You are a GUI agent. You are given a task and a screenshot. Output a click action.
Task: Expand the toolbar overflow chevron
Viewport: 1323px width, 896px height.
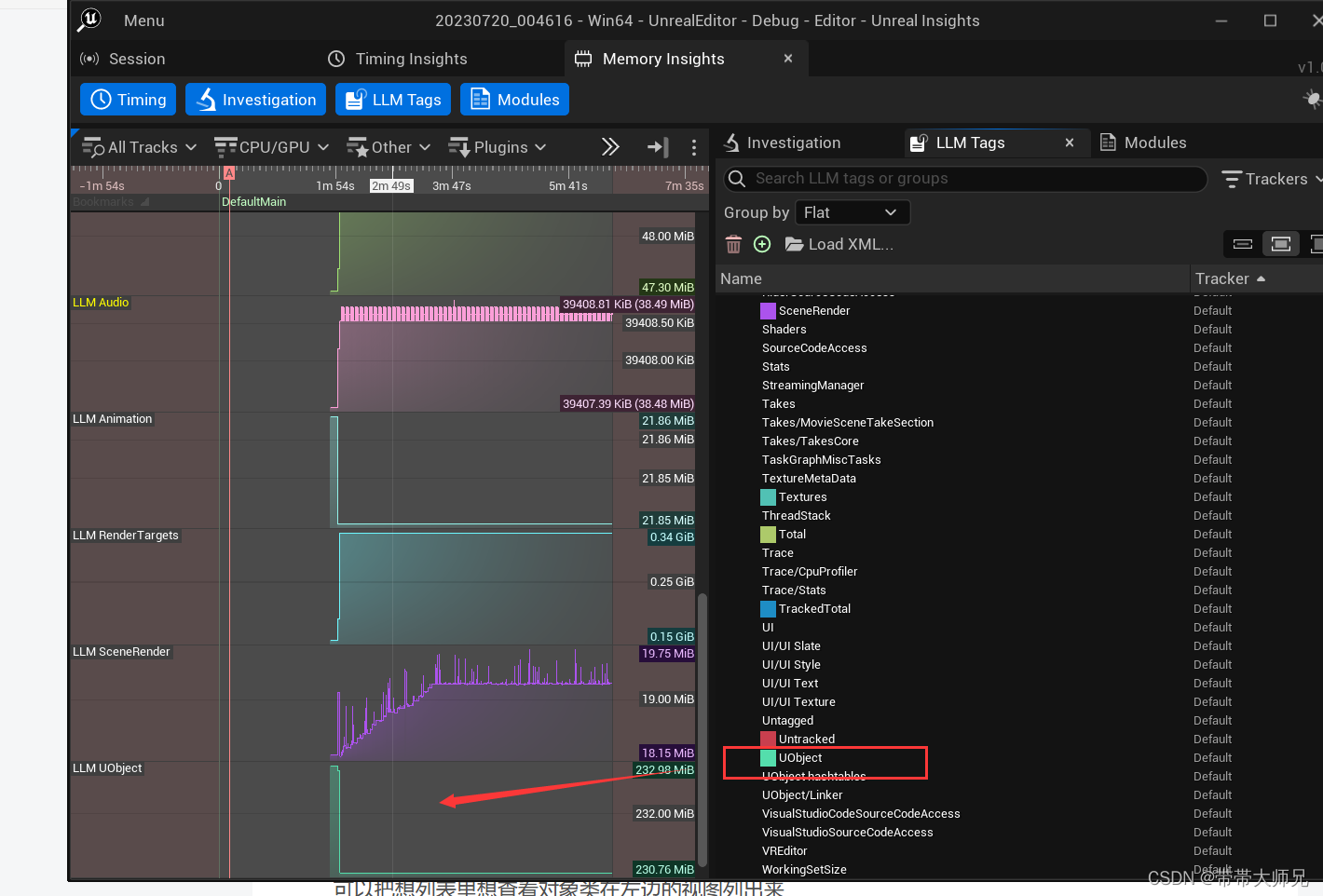pos(610,146)
